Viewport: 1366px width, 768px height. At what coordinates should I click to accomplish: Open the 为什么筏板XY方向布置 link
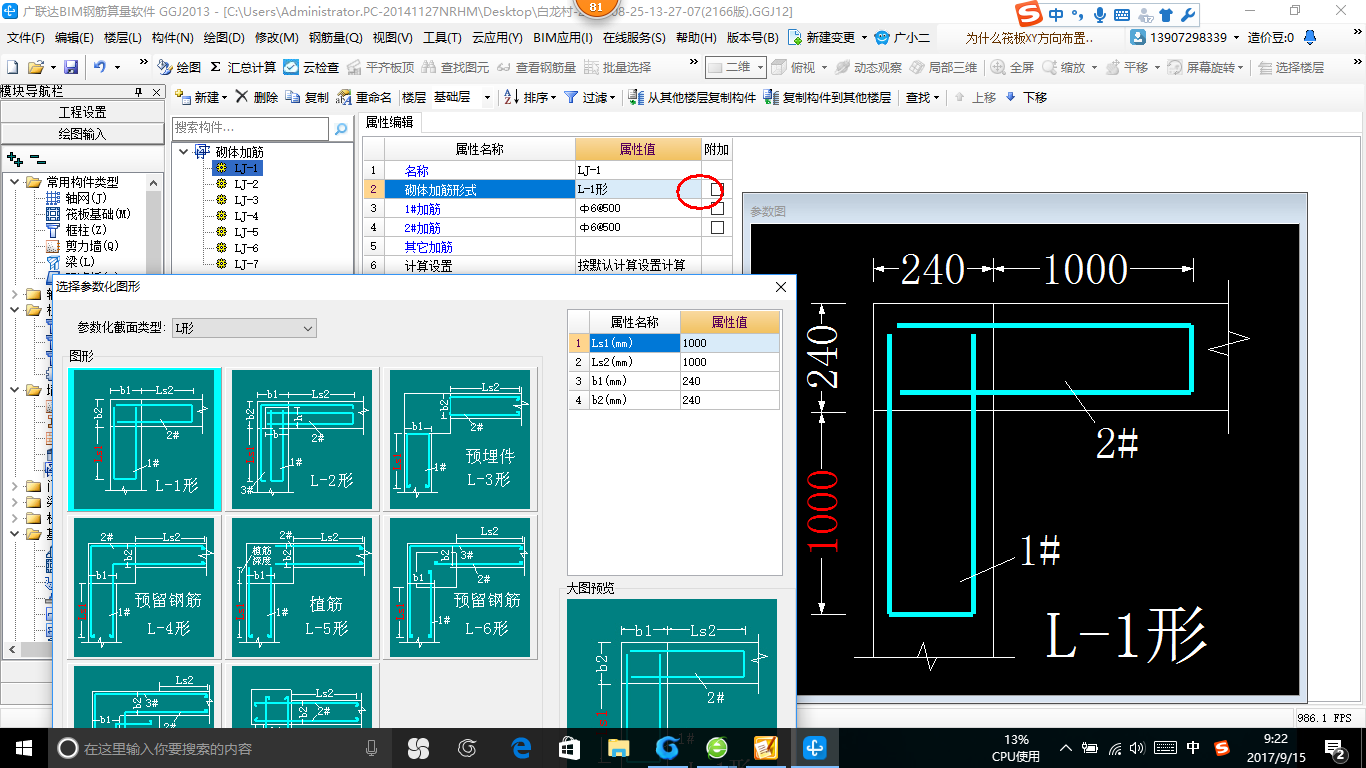(x=1029, y=37)
